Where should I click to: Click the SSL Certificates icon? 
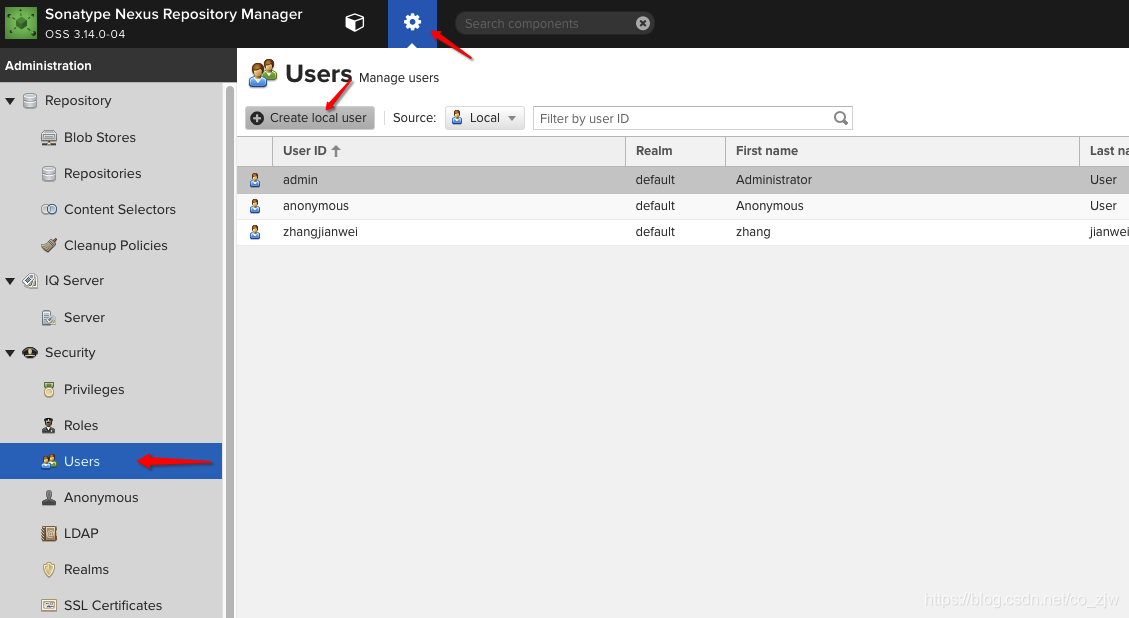click(x=49, y=605)
